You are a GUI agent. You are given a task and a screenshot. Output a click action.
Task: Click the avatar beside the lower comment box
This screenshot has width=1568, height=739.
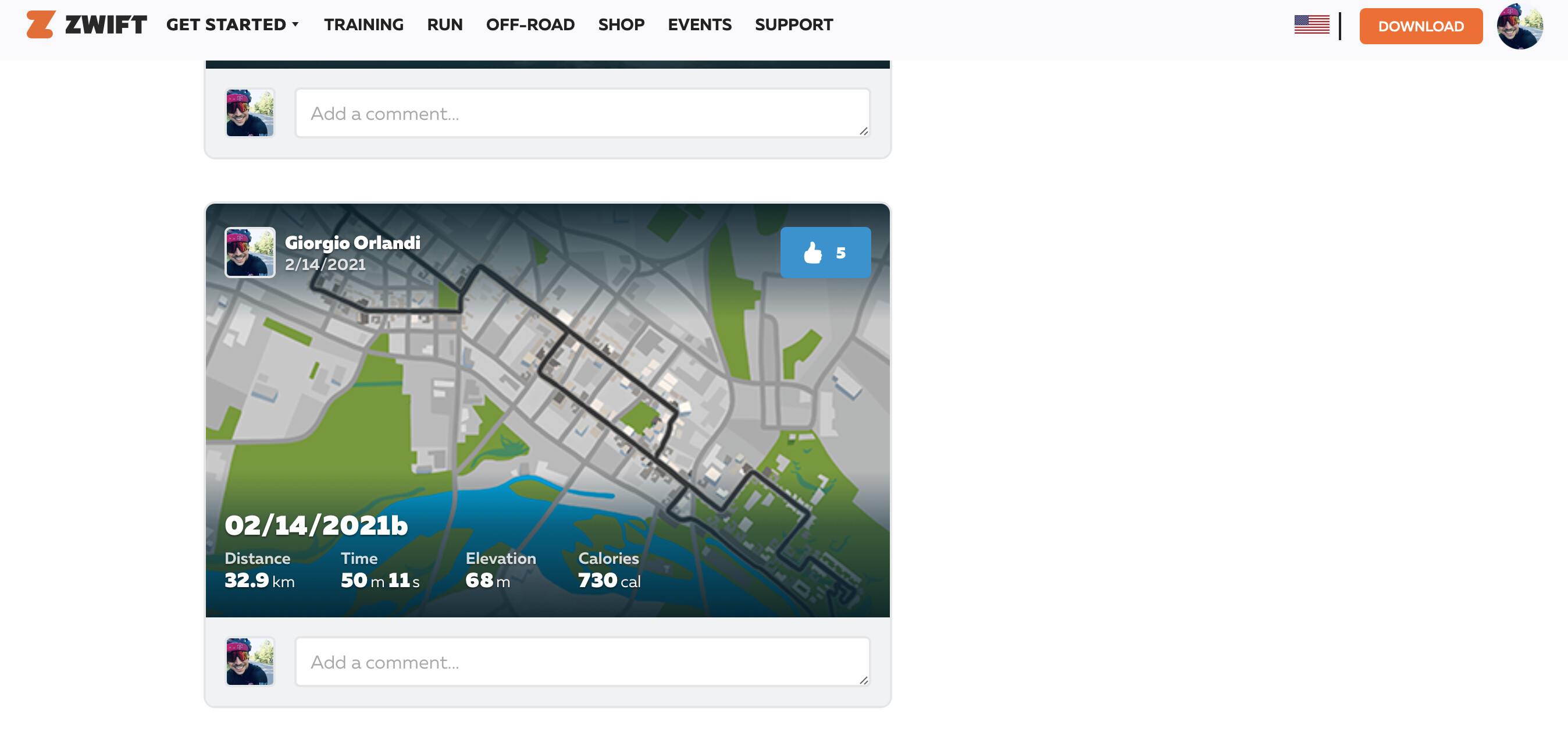(250, 662)
